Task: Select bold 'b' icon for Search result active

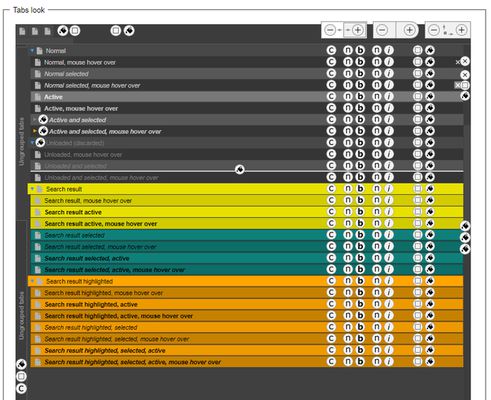Action: point(360,212)
